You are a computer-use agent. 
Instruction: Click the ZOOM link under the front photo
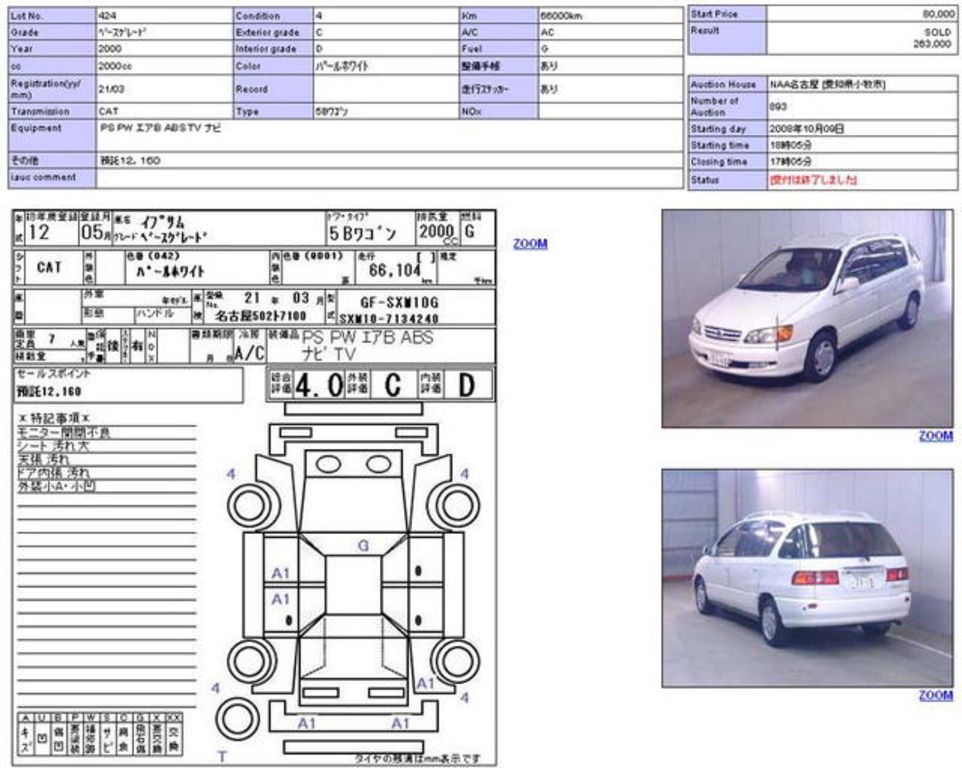point(936,436)
